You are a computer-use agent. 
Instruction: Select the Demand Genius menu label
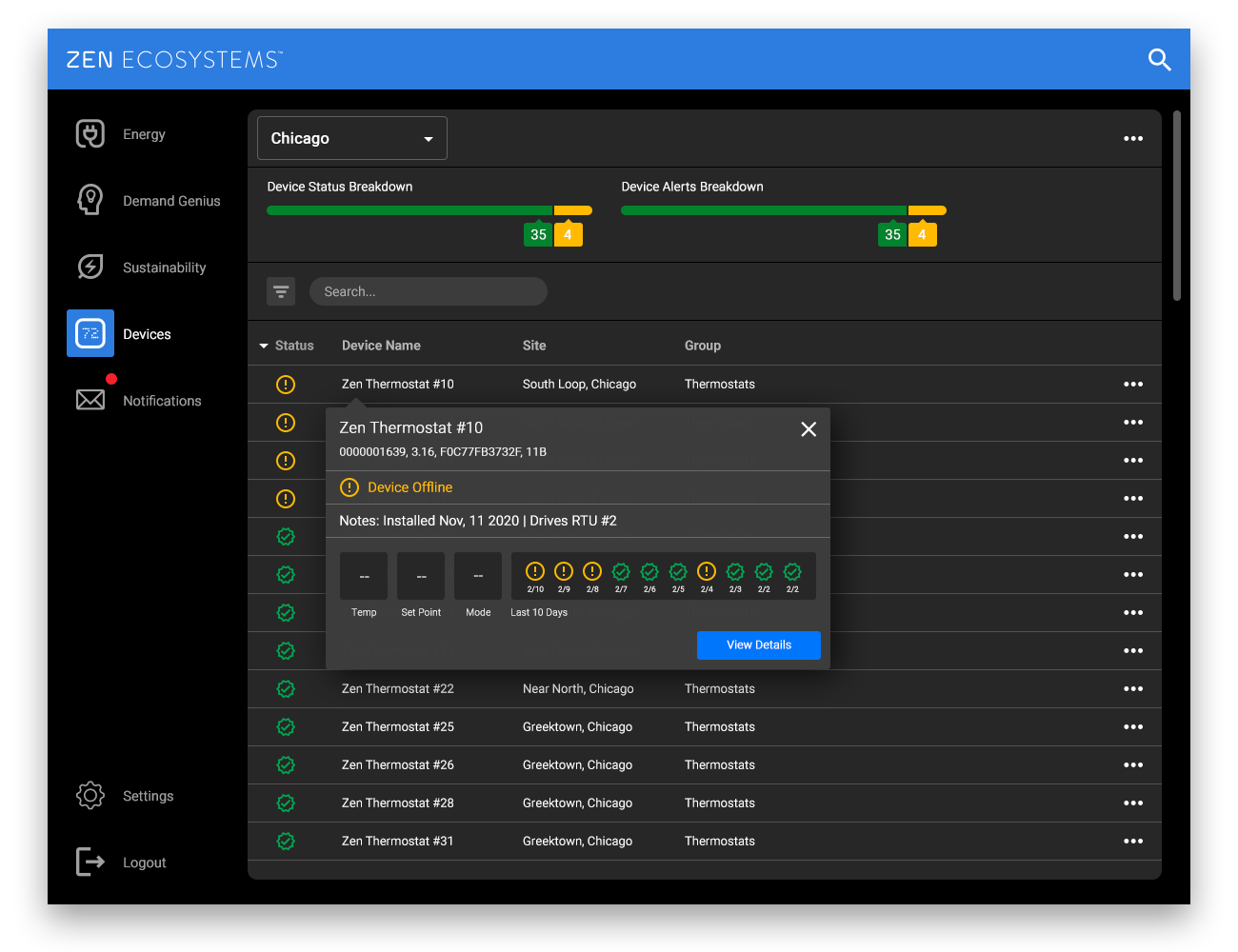point(171,201)
